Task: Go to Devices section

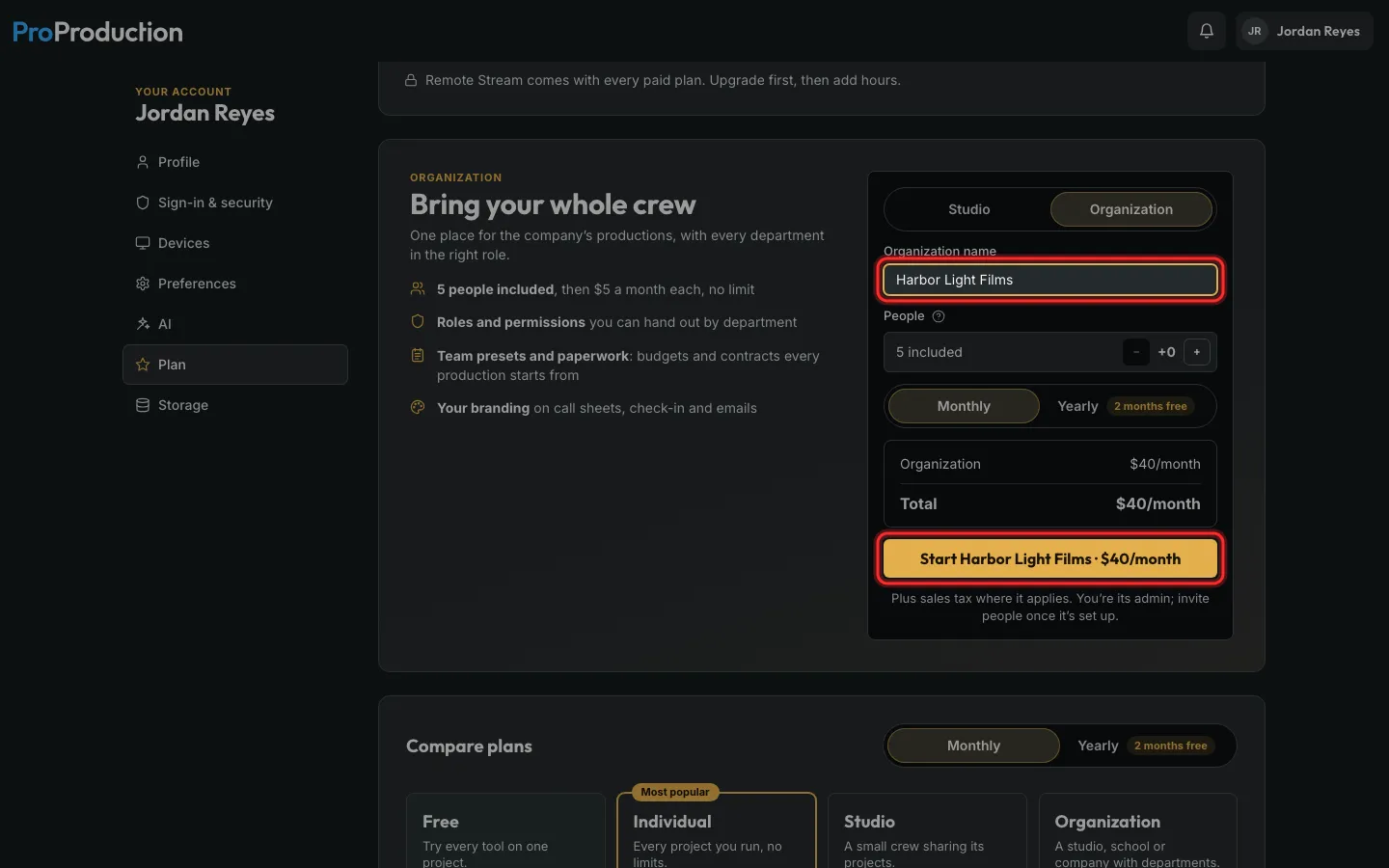Action: 235,243
